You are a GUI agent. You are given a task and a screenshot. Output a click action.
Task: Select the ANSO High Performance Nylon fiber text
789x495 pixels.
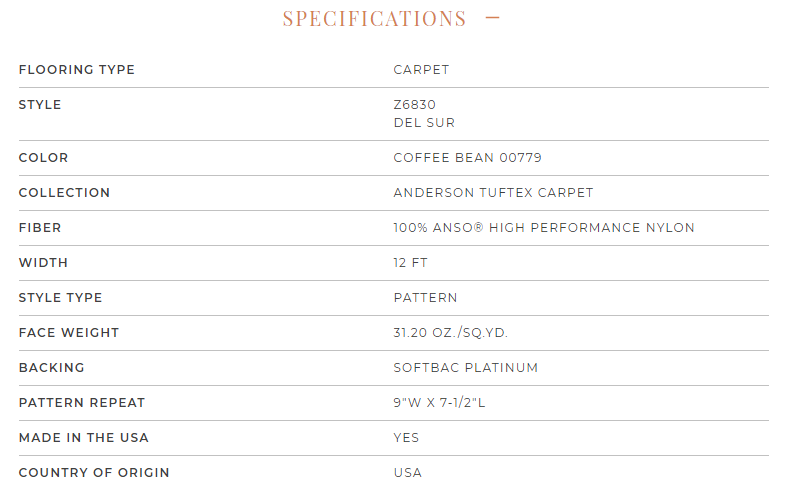(544, 227)
